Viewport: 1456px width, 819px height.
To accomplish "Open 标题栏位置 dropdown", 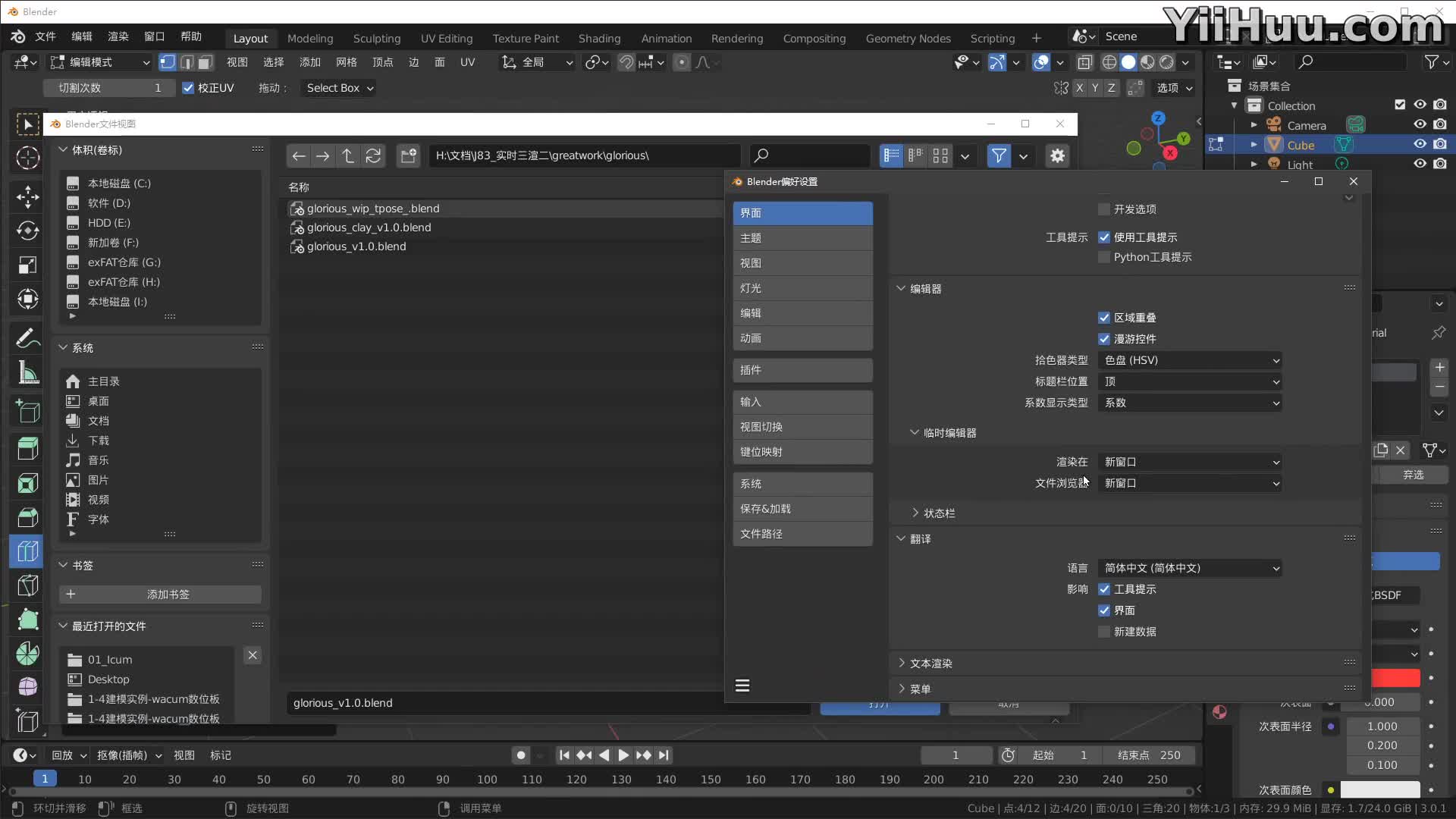I will coord(1190,381).
